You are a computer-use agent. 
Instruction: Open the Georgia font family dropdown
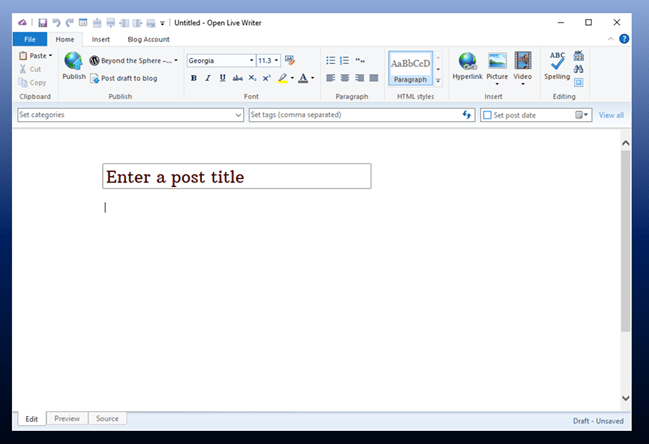tap(252, 60)
